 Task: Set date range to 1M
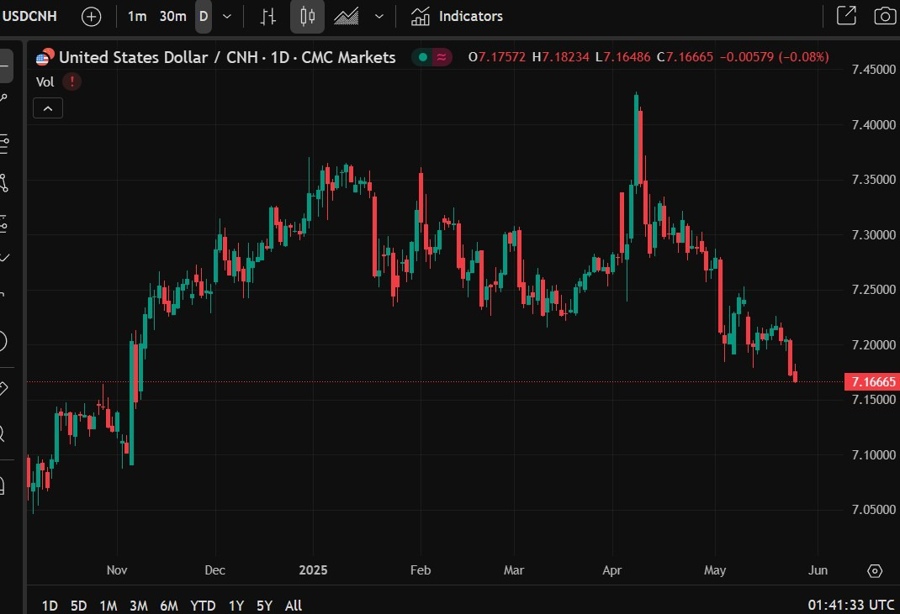click(x=108, y=605)
